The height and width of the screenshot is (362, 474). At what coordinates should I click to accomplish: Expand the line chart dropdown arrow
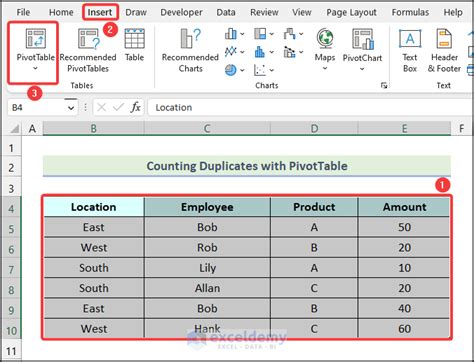click(x=242, y=52)
